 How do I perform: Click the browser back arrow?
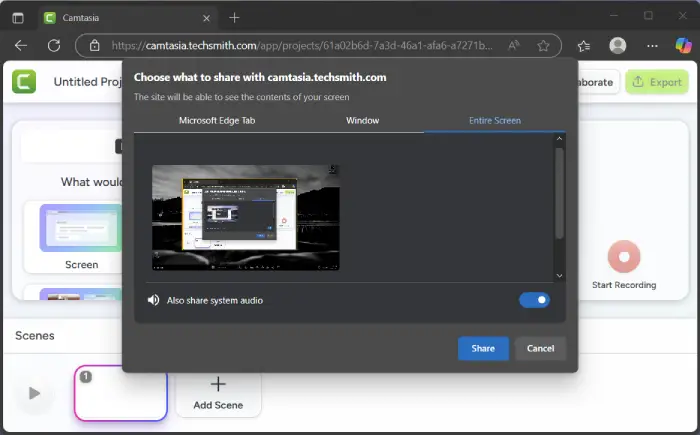tap(21, 46)
